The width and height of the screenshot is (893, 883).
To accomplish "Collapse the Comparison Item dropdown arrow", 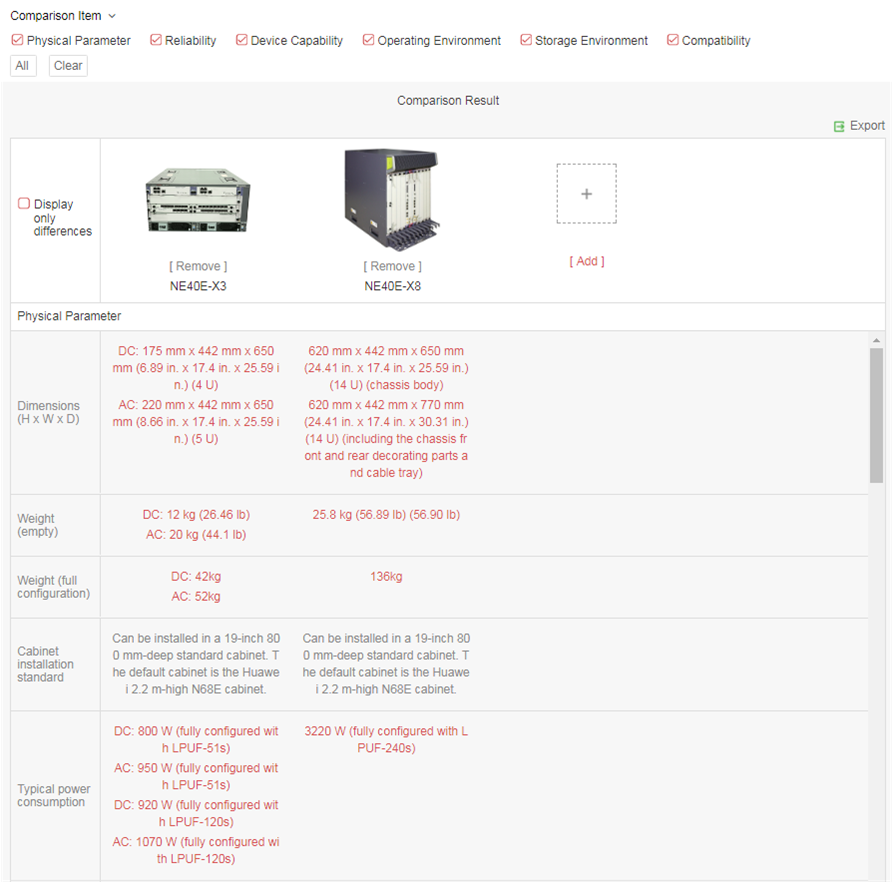I will pyautogui.click(x=112, y=16).
